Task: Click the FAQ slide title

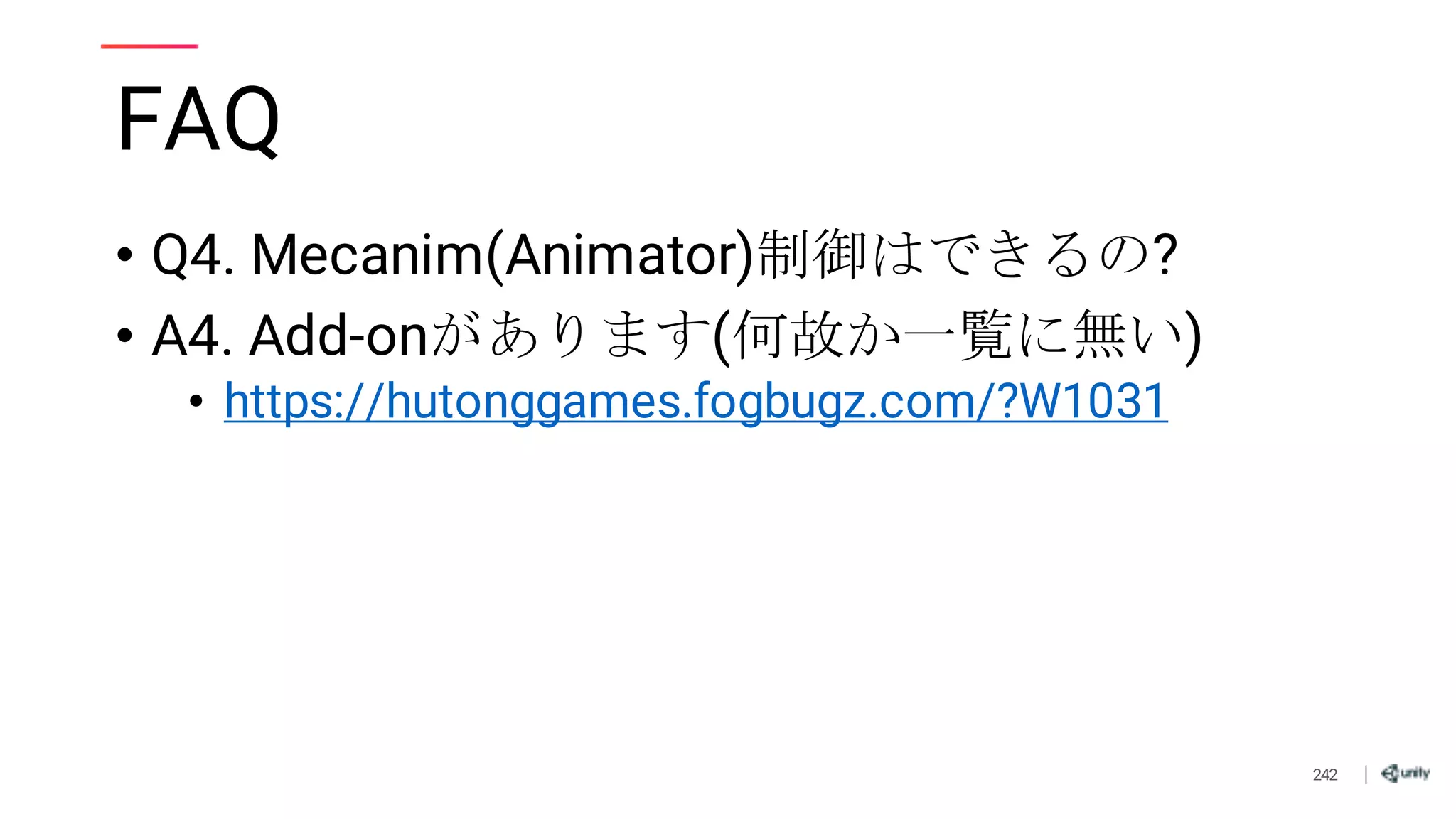Action: click(x=199, y=119)
